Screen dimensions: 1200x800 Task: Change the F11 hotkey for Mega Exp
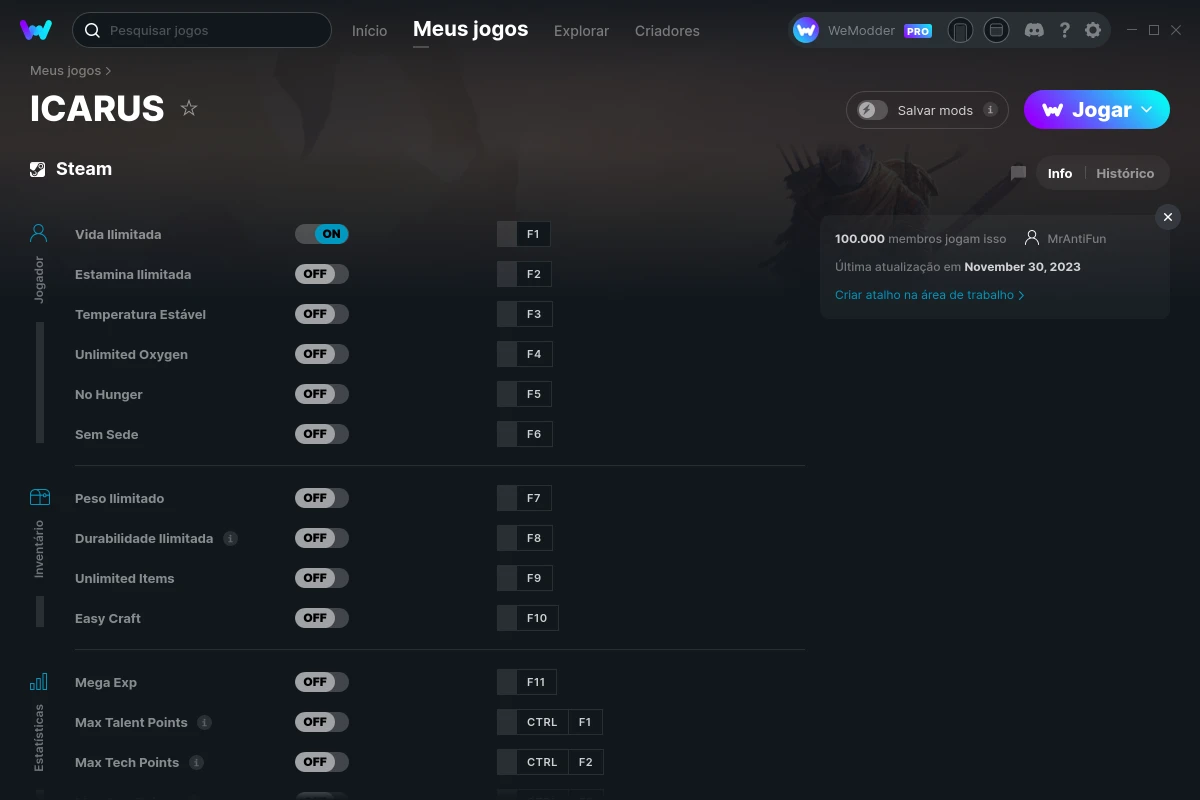click(527, 682)
